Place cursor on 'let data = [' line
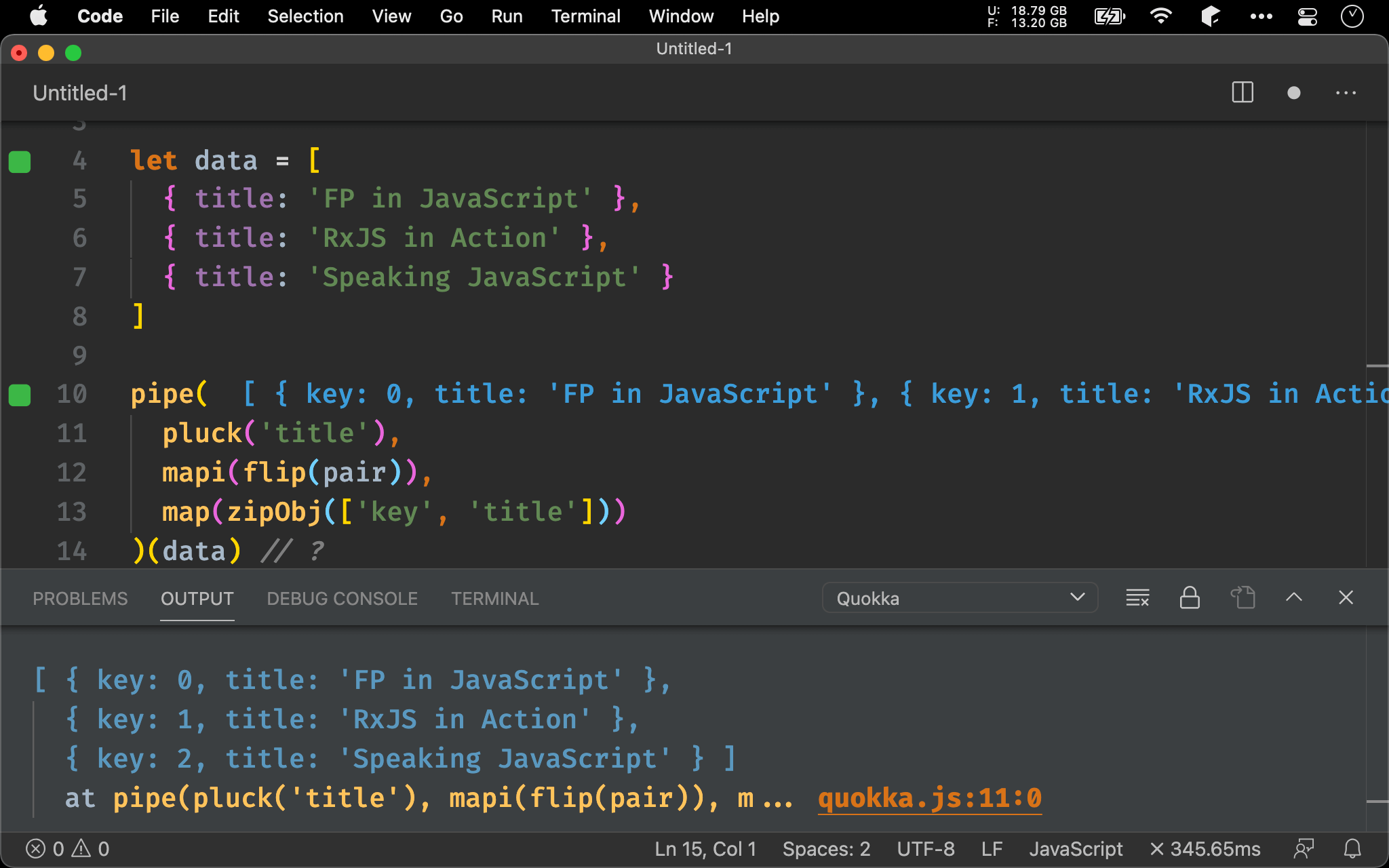The width and height of the screenshot is (1389, 868). 226,161
